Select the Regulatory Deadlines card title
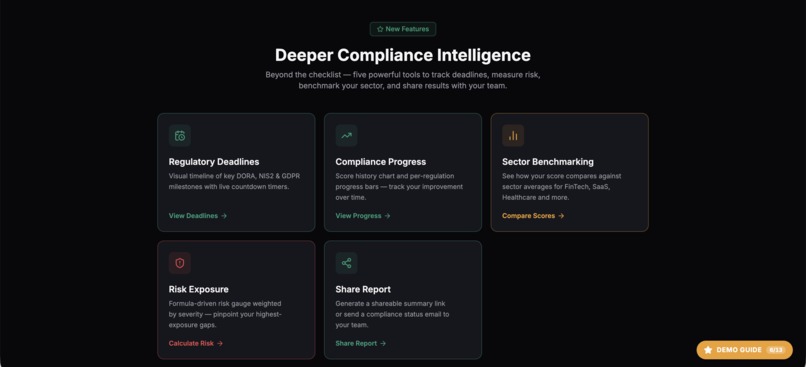Viewport: 806px width, 367px height. coord(214,162)
